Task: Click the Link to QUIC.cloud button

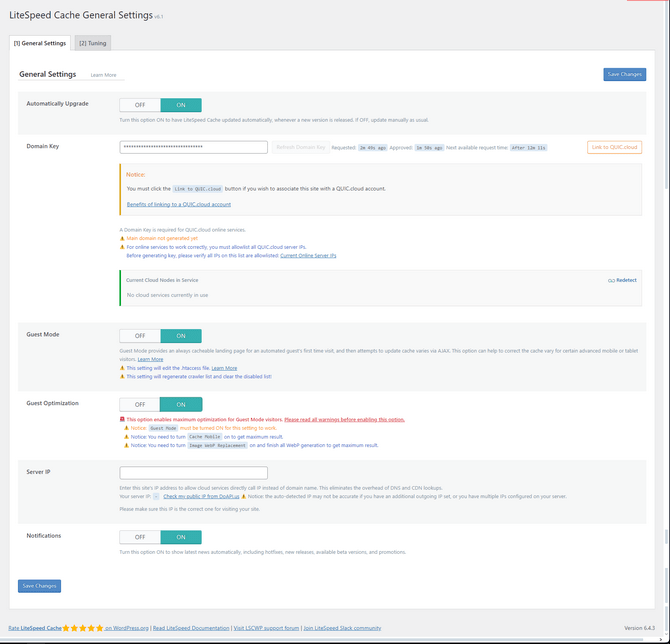Action: click(x=614, y=147)
